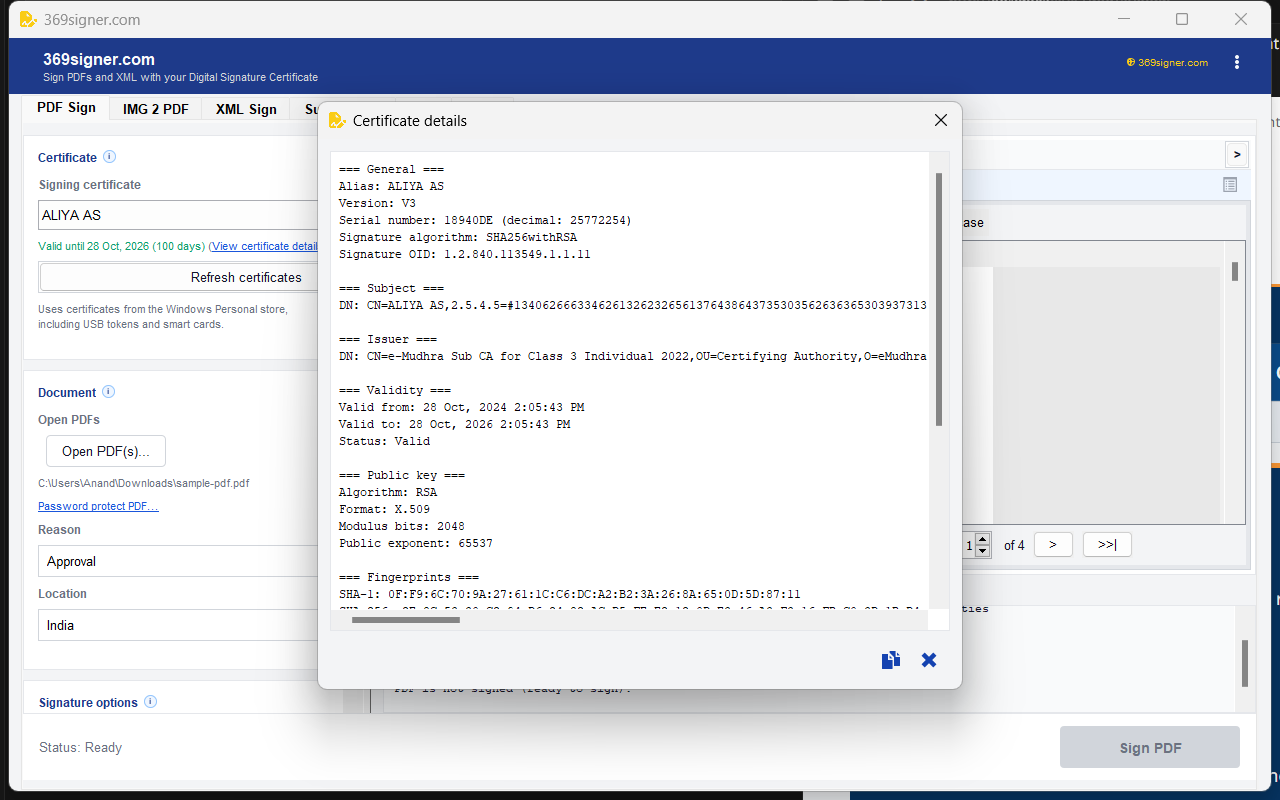Viewport: 1280px width, 800px height.
Task: Click the 'Valid from: 28 Oct, 2024' line
Action: click(461, 407)
